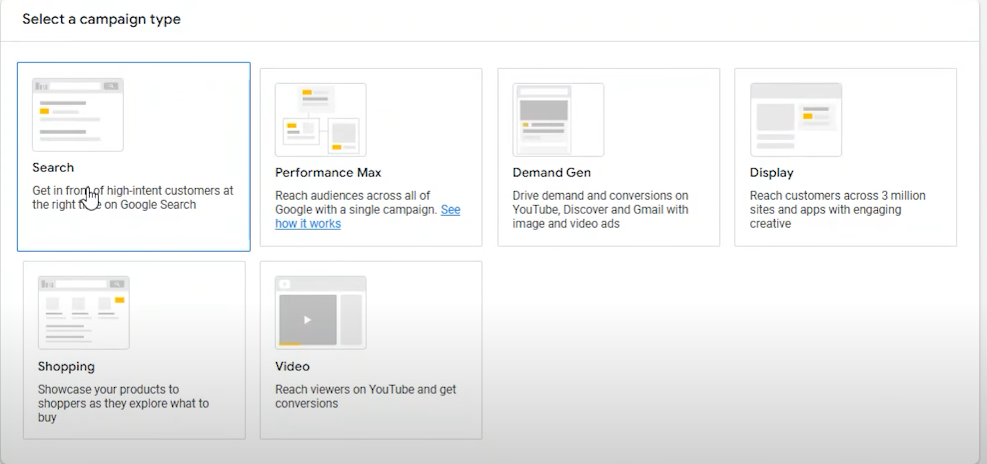Click 'Reach customers across 3 million sites' description

837,210
